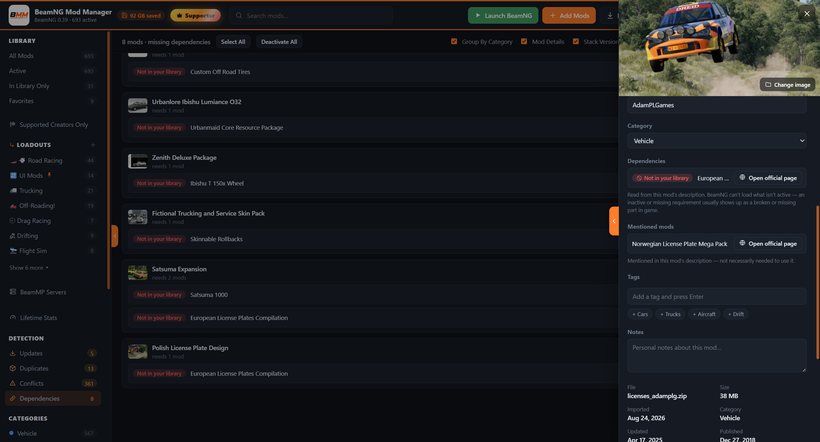
Task: Click the BMM app logo icon
Action: 19,15
